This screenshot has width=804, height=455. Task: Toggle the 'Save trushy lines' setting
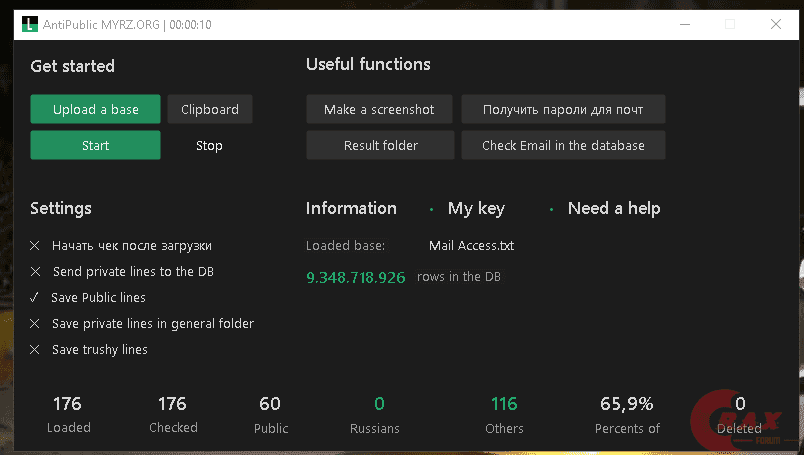tap(35, 350)
